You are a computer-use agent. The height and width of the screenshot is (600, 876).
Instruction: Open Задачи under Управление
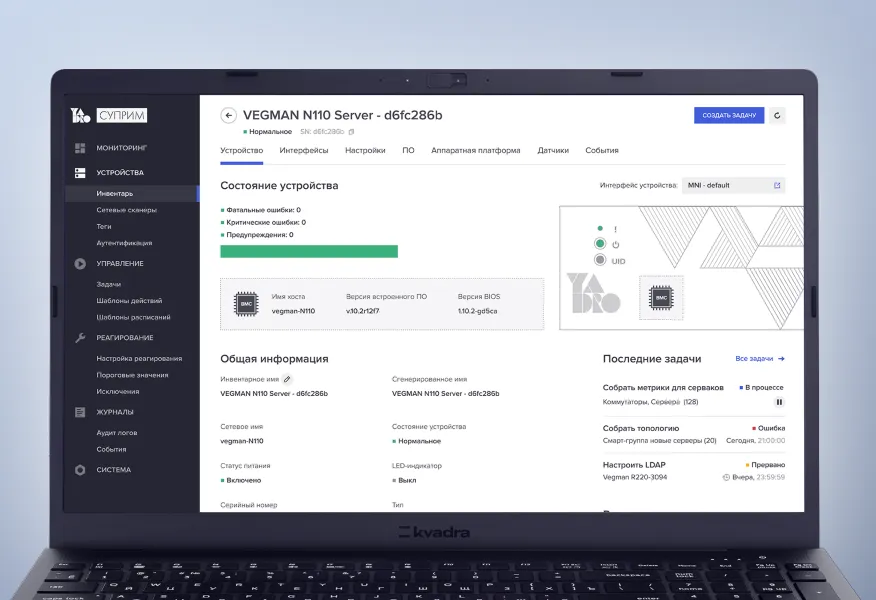point(108,284)
